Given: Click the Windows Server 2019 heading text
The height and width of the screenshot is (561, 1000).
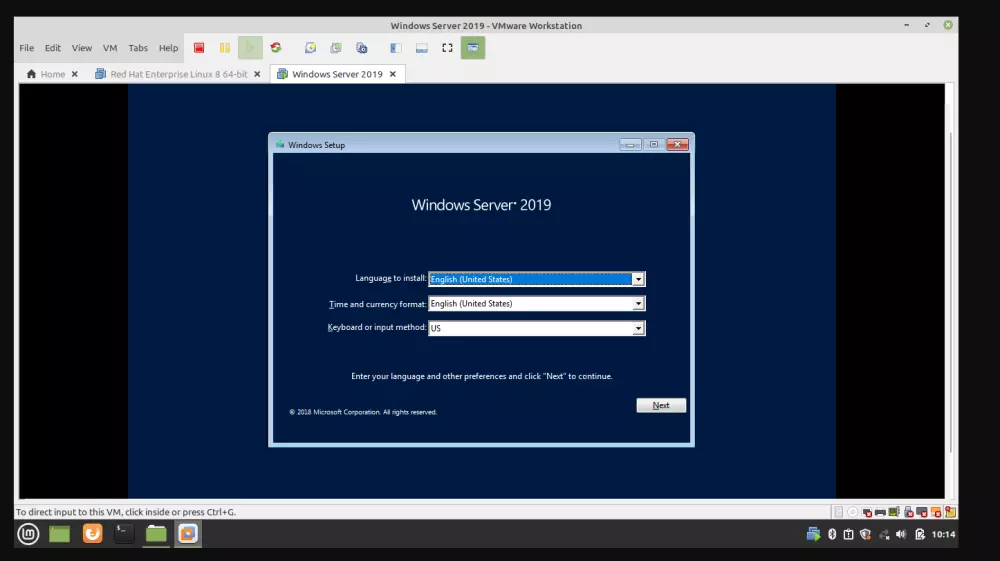Looking at the screenshot, I should (x=481, y=205).
